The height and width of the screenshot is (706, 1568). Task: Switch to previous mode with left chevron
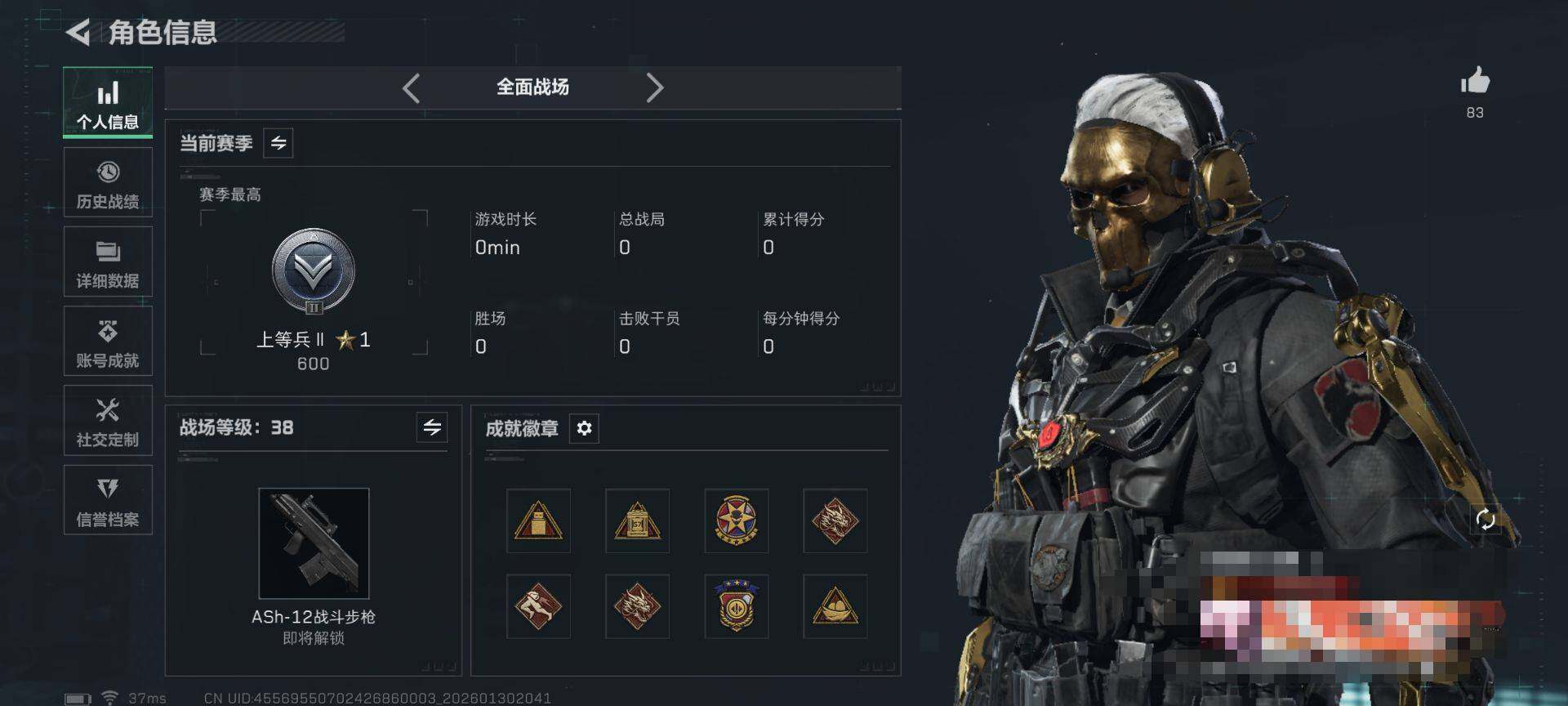pos(411,87)
